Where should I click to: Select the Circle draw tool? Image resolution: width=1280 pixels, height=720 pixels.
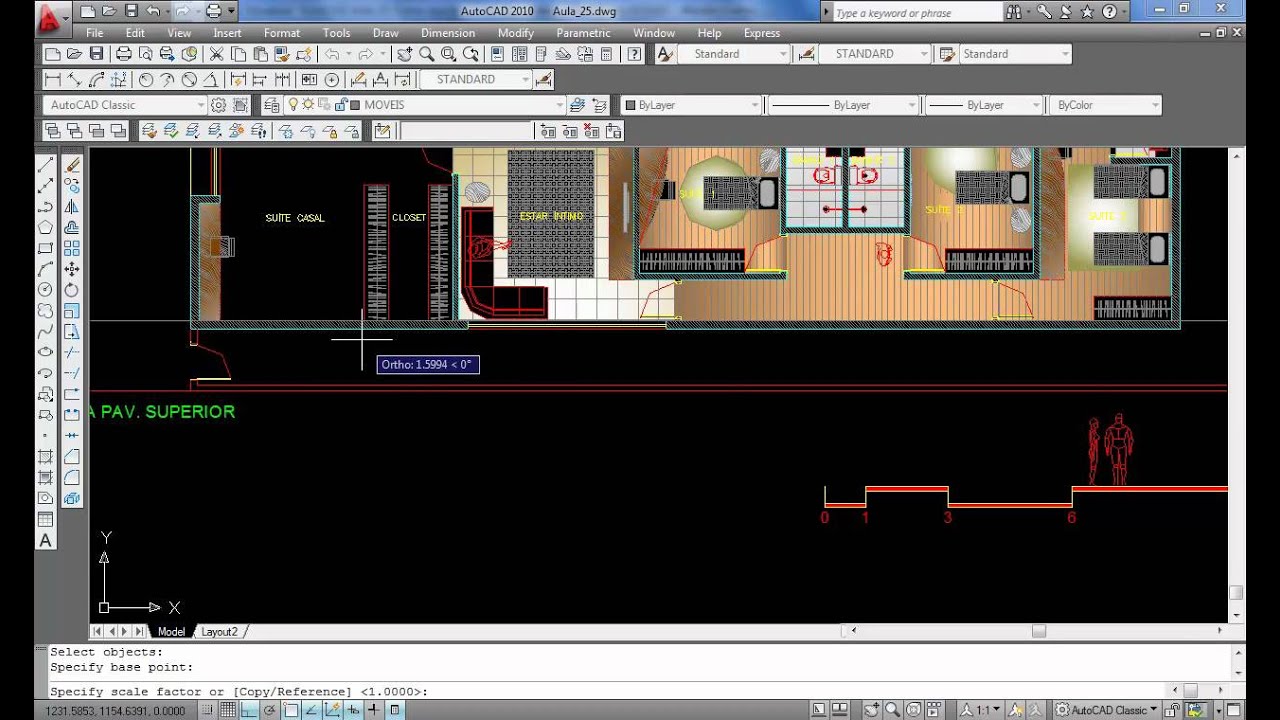tap(45, 290)
